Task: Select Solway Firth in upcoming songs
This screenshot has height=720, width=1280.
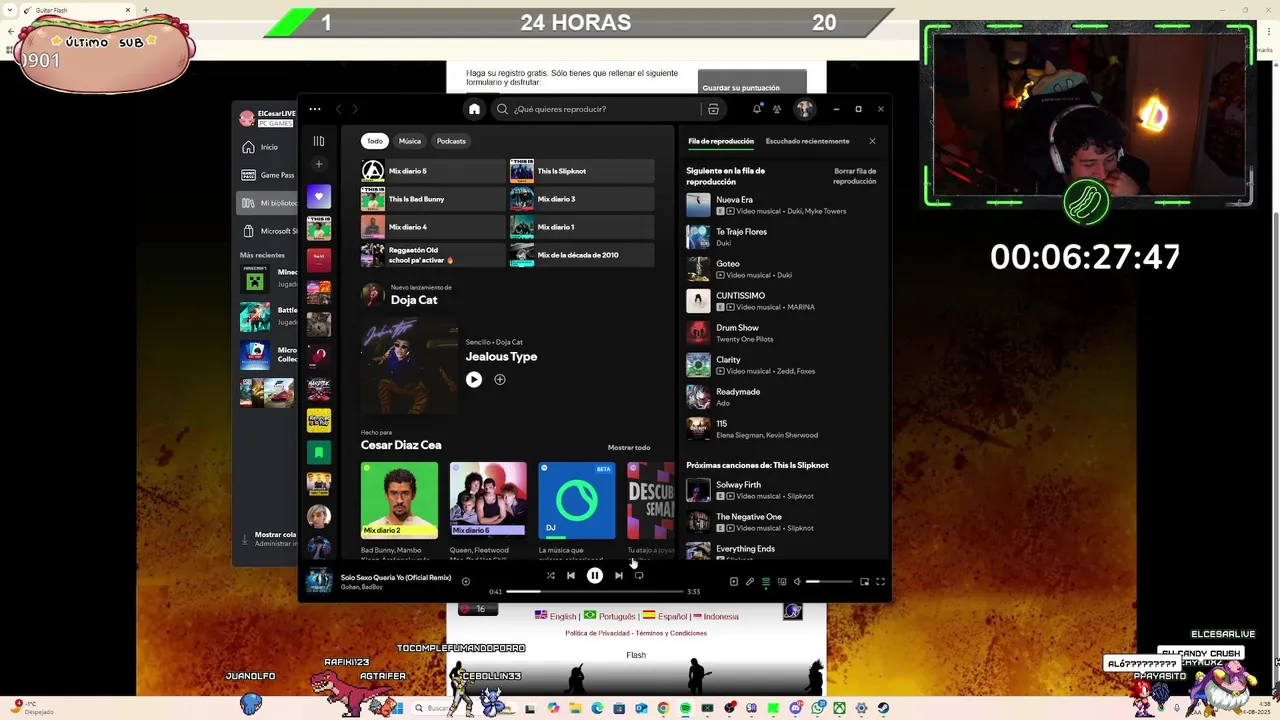Action: coord(782,490)
